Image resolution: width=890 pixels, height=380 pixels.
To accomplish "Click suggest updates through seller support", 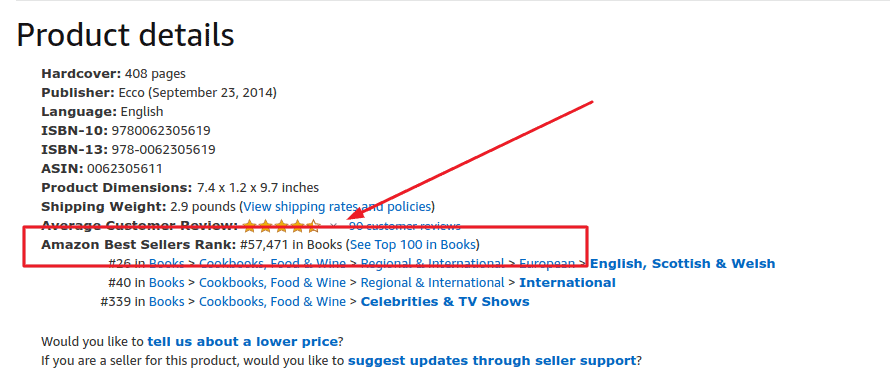I will tap(492, 361).
